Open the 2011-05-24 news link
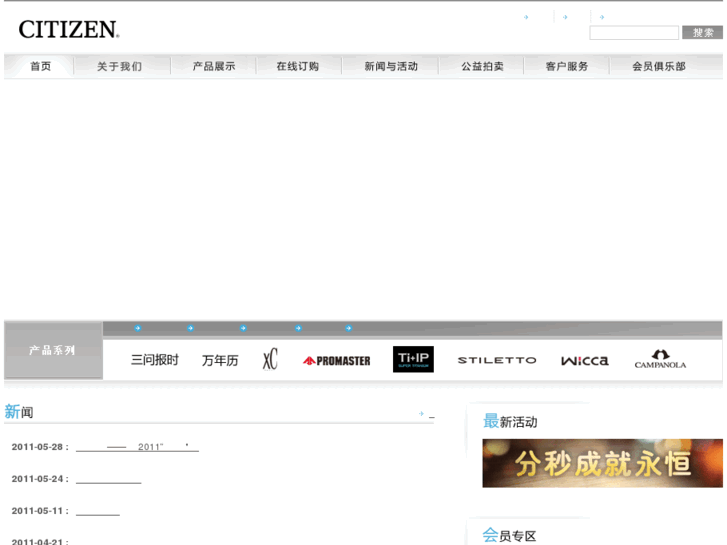The height and width of the screenshot is (545, 727). coord(108,479)
